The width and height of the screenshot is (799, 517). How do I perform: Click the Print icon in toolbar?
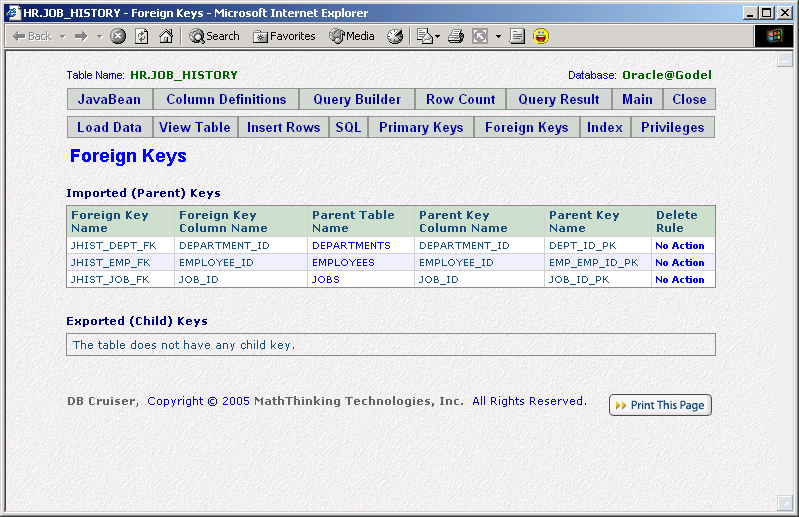tap(456, 36)
